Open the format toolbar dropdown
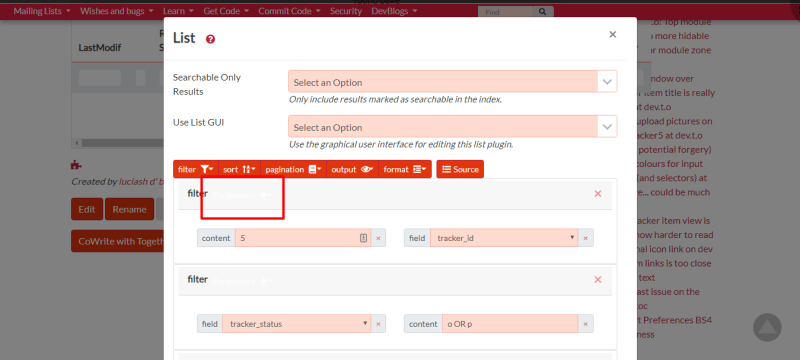This screenshot has width=800, height=360. (405, 169)
